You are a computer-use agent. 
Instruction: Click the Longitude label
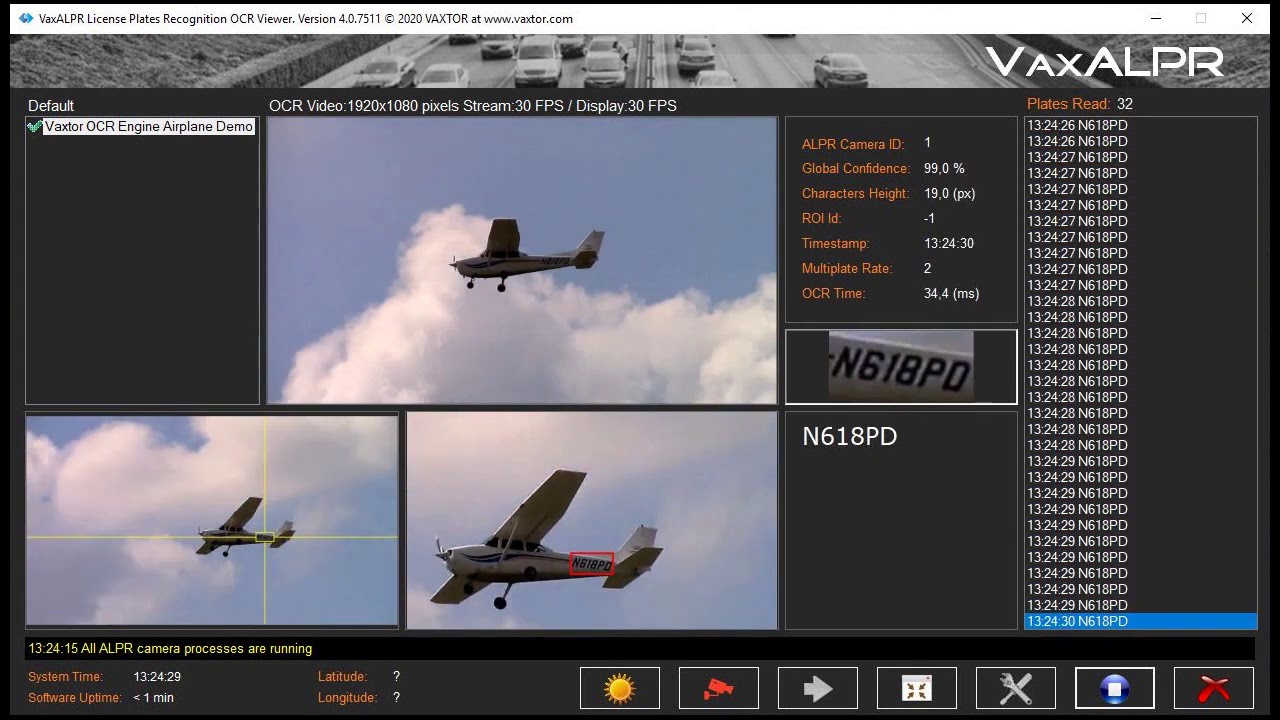[347, 698]
